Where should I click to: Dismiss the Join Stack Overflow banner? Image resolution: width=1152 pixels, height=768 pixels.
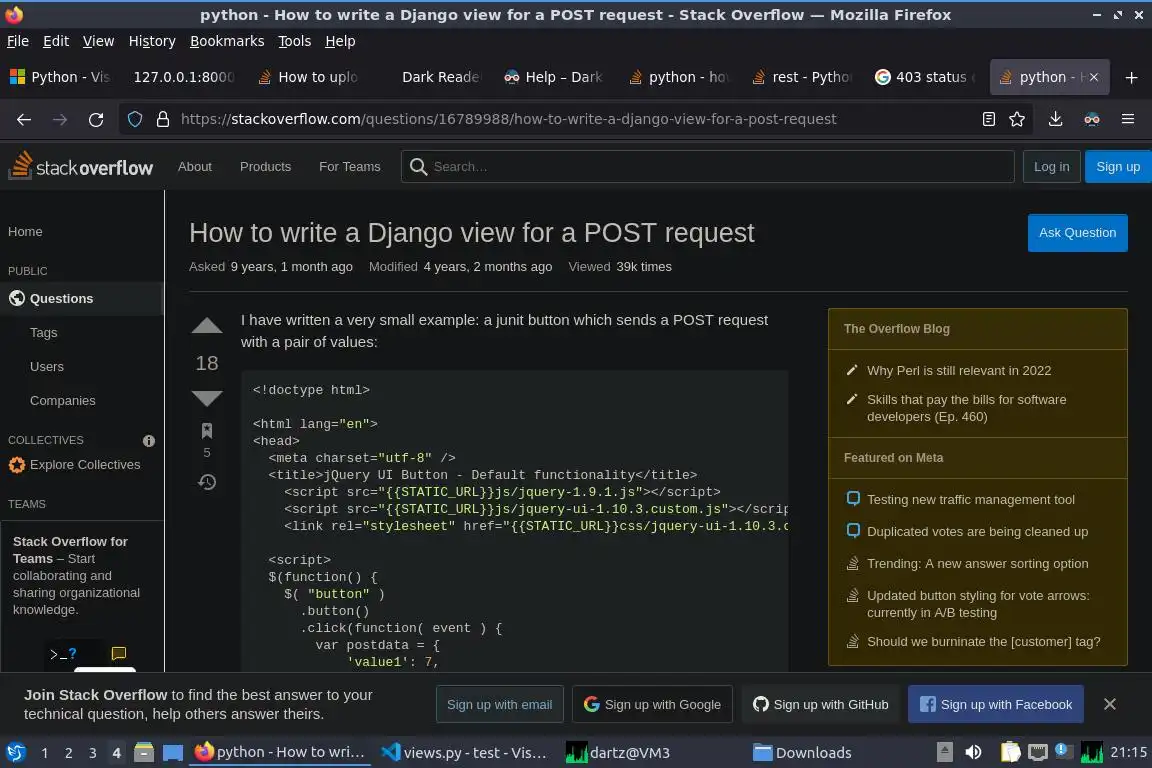1109,704
